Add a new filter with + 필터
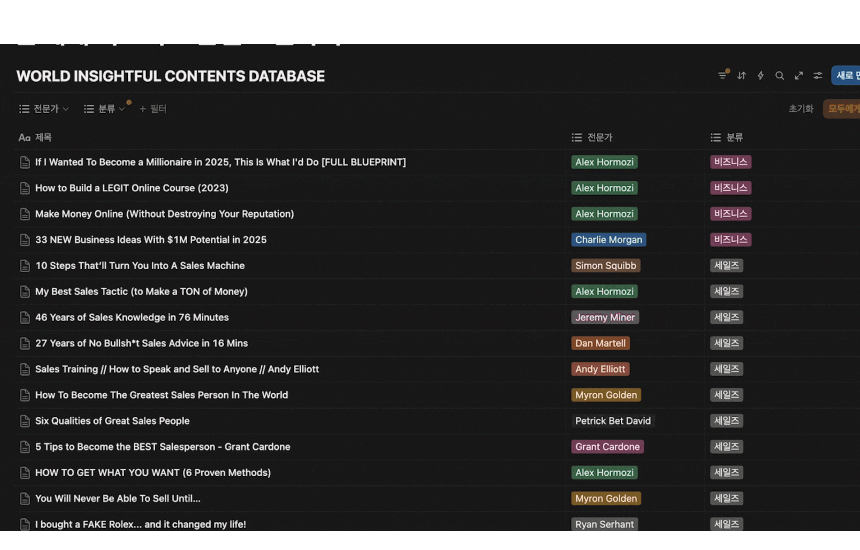 click(153, 108)
